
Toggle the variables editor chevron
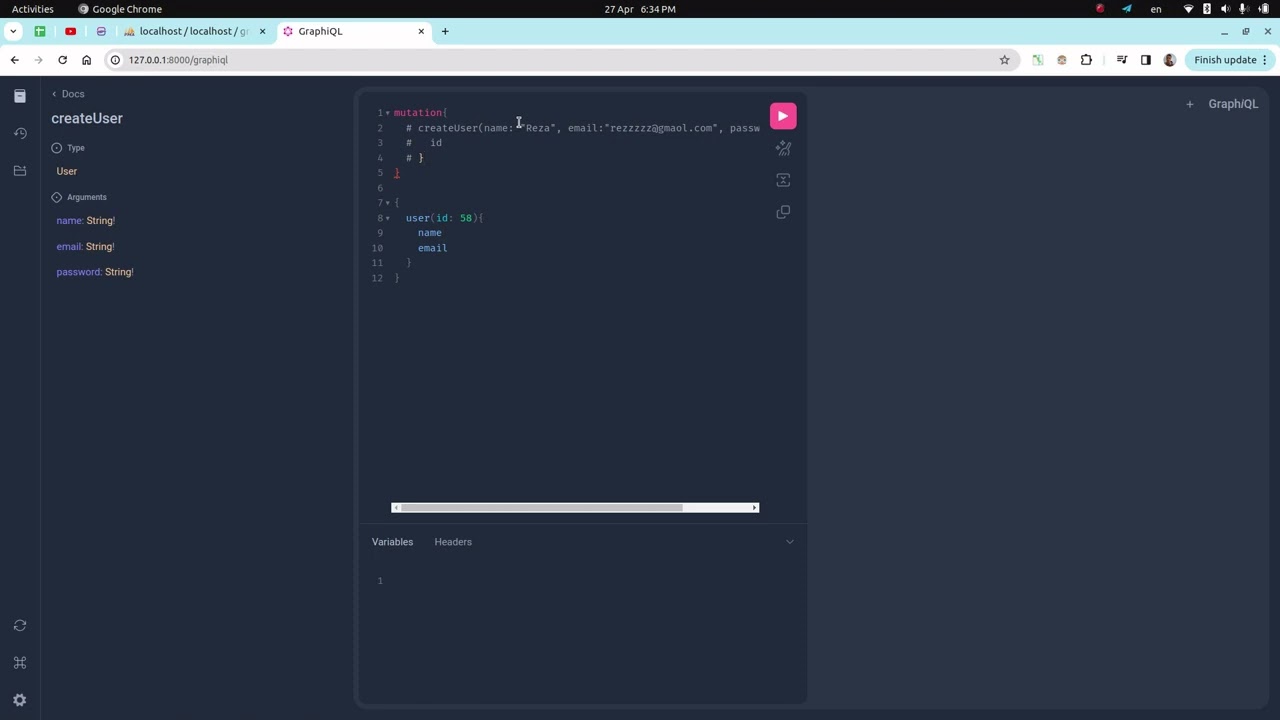[x=789, y=542]
